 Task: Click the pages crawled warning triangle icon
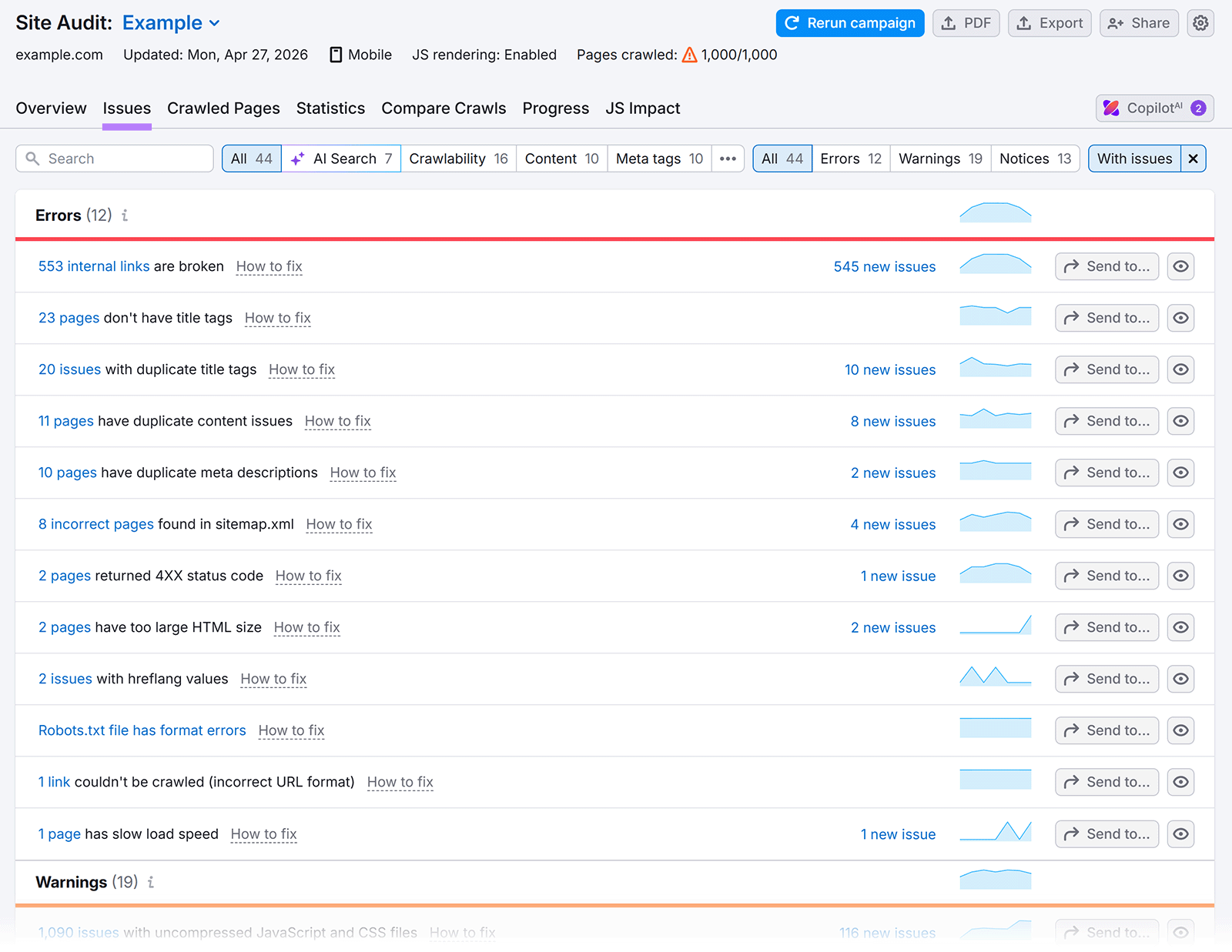coord(690,55)
